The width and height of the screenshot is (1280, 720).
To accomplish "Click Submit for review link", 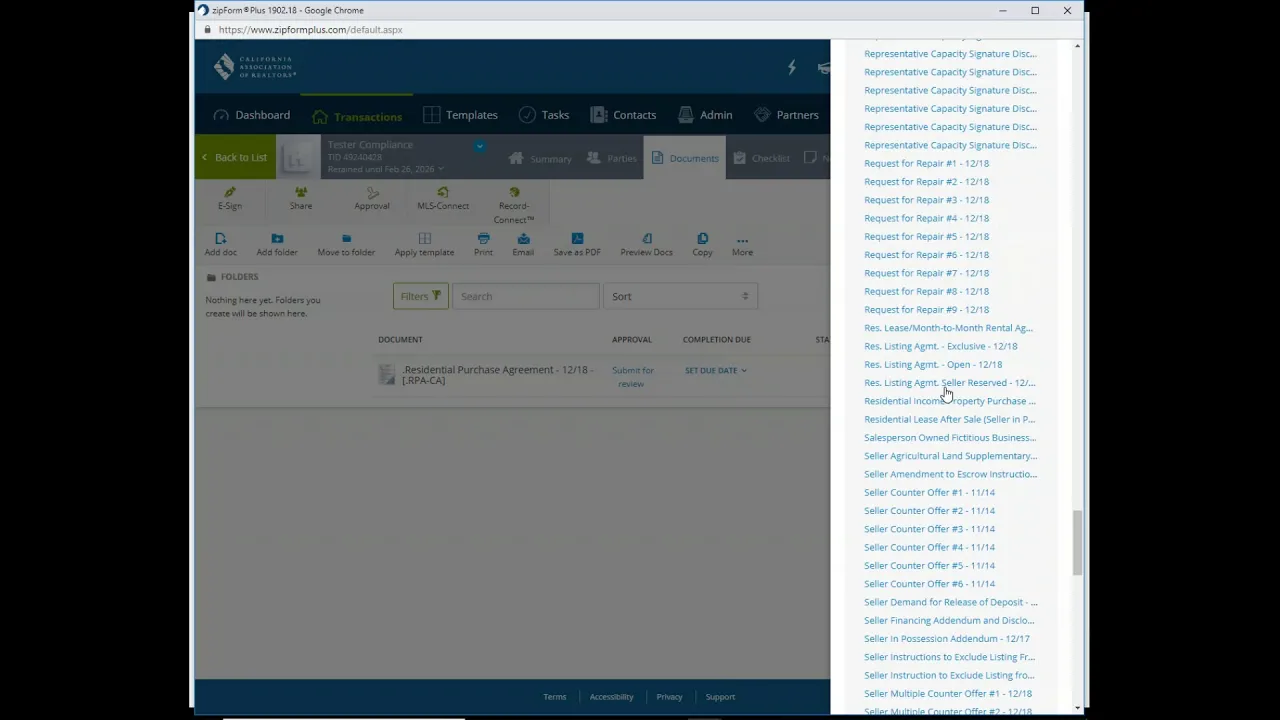I will pyautogui.click(x=632, y=377).
